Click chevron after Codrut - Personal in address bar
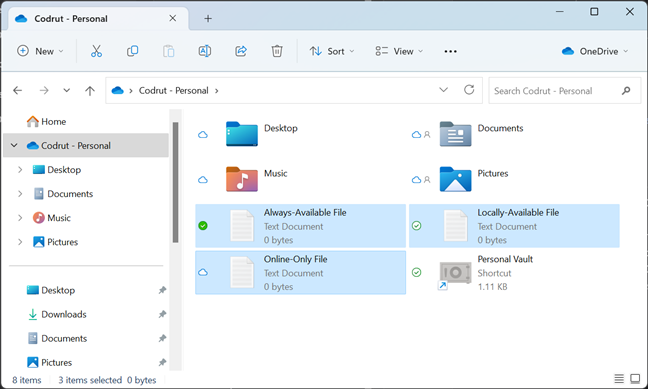 point(217,91)
